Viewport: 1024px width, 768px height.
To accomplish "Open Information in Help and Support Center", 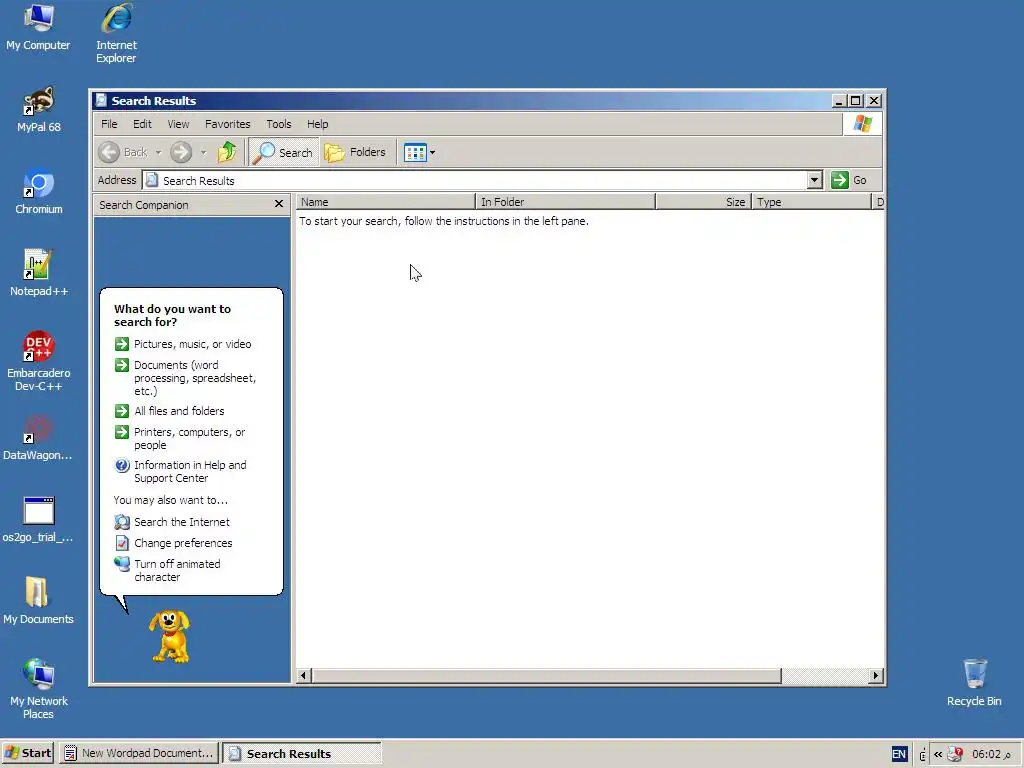I will pyautogui.click(x=181, y=472).
